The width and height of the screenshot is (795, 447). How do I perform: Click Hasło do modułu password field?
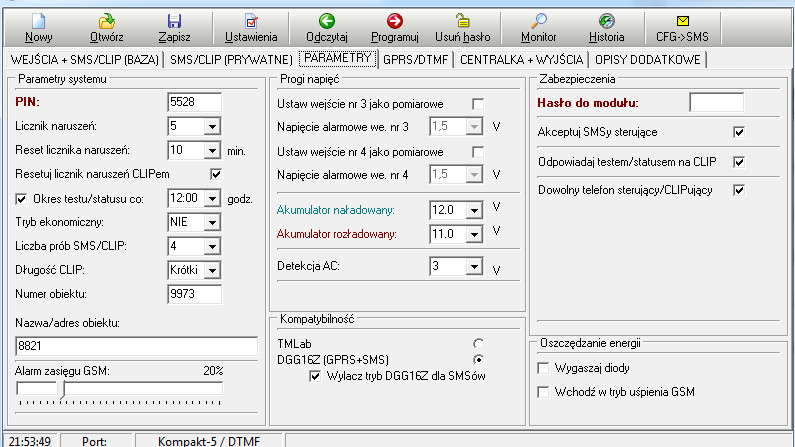point(716,102)
